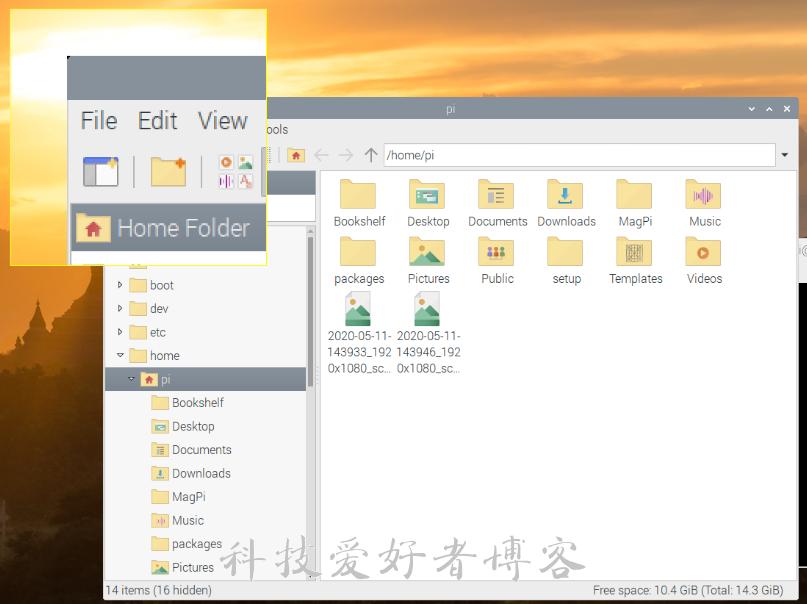Collapse the home folder in tree
The width and height of the screenshot is (807, 604).
(120, 355)
